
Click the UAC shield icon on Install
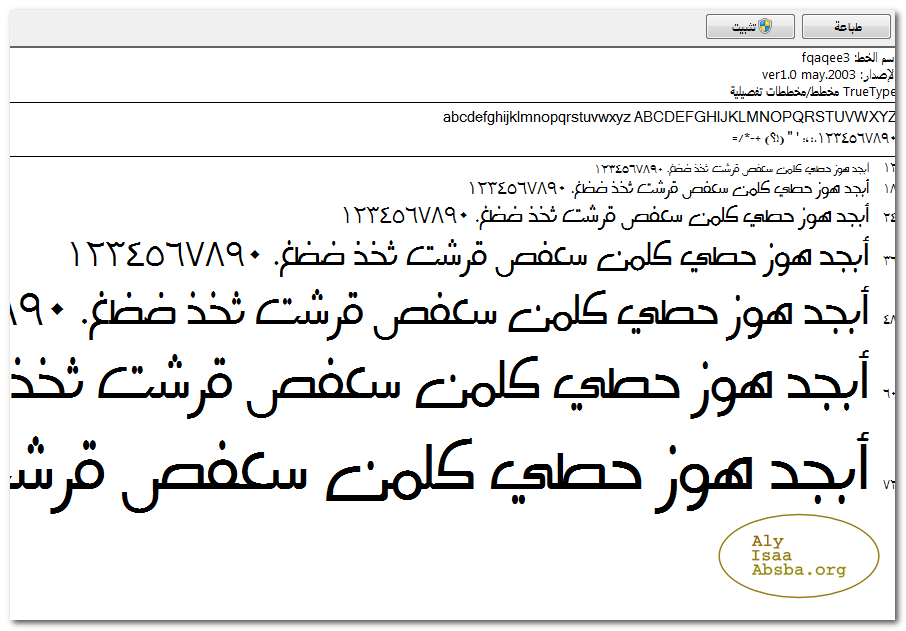pyautogui.click(x=764, y=27)
